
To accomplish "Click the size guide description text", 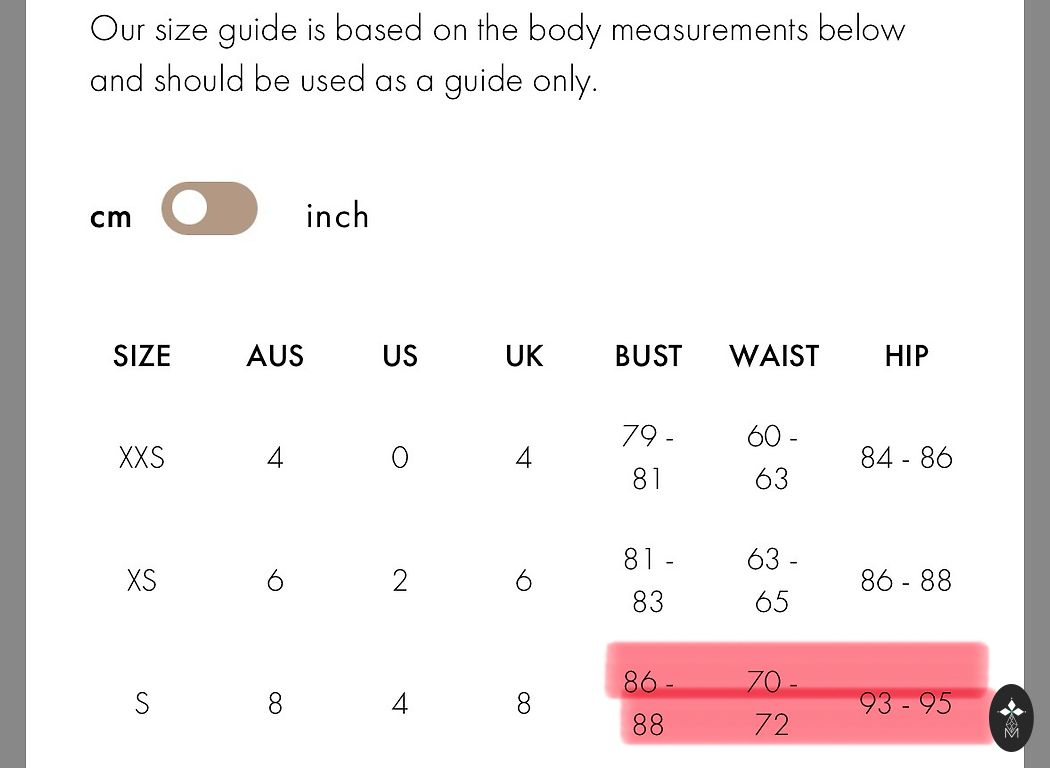I will click(497, 54).
